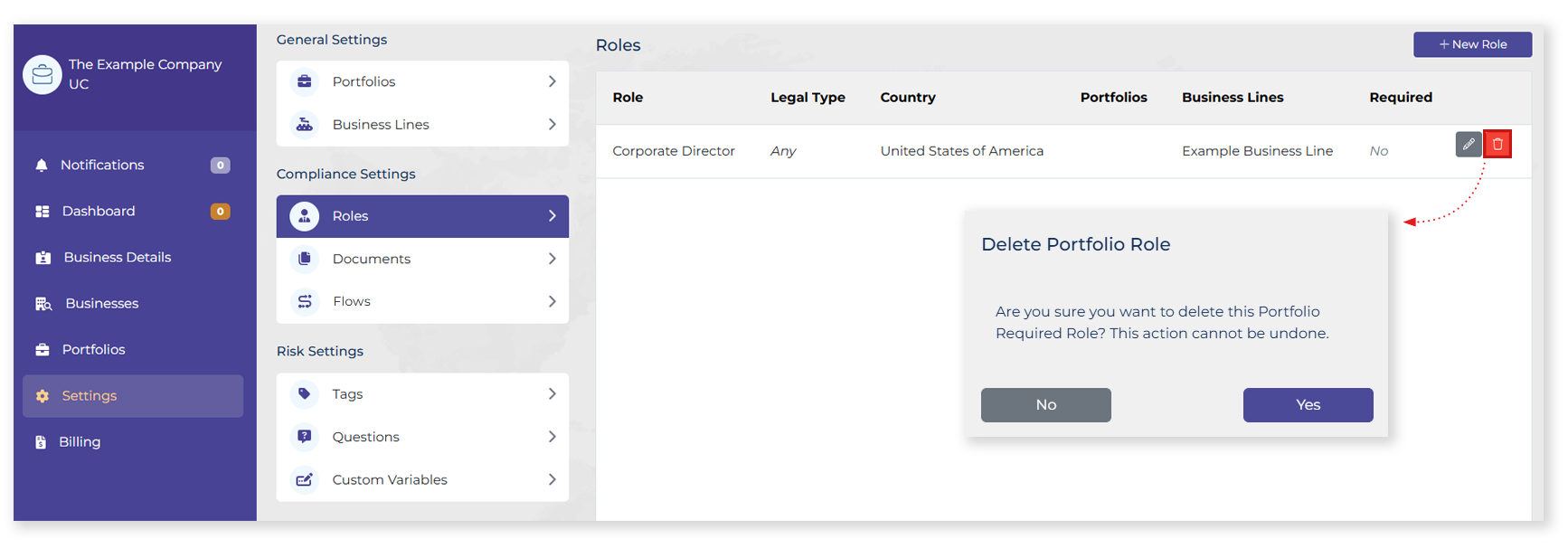Click the New Role button
This screenshot has height=558, width=1568.
point(1472,44)
